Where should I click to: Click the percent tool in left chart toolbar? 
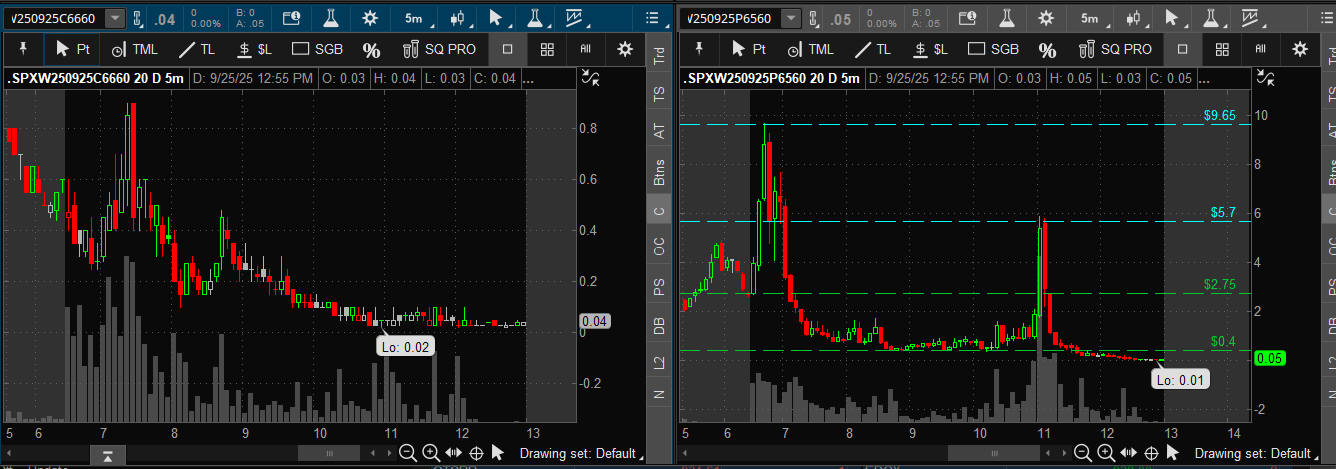pyautogui.click(x=371, y=50)
